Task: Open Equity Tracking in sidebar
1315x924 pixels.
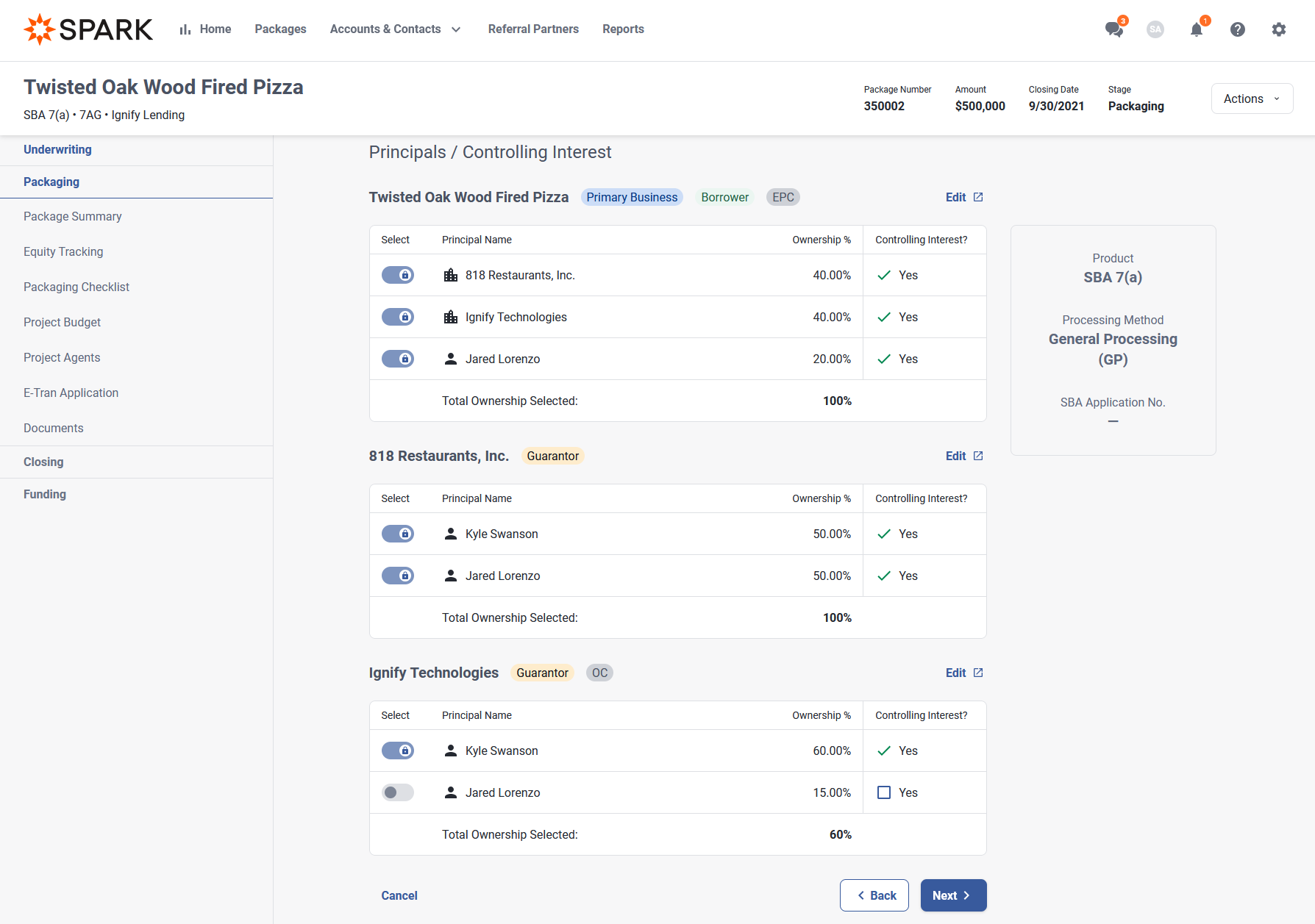Action: [63, 252]
